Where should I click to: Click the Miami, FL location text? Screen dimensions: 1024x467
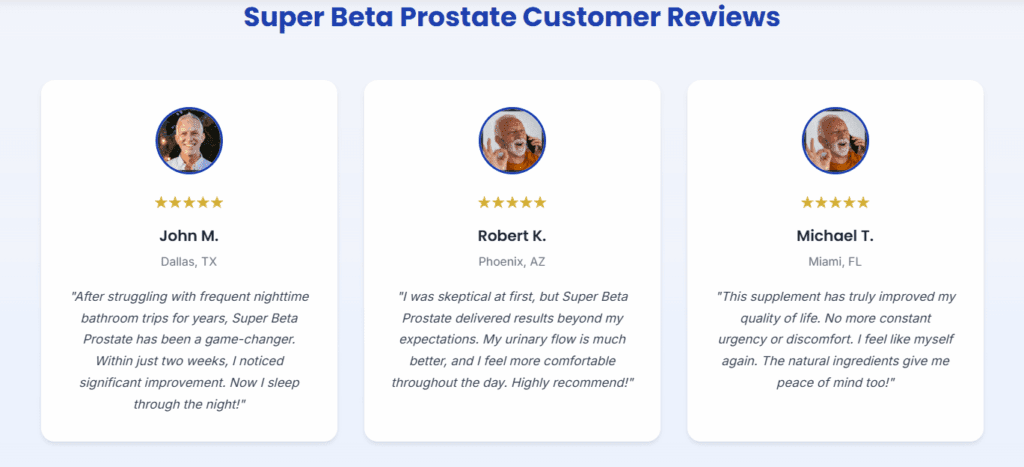tap(835, 262)
